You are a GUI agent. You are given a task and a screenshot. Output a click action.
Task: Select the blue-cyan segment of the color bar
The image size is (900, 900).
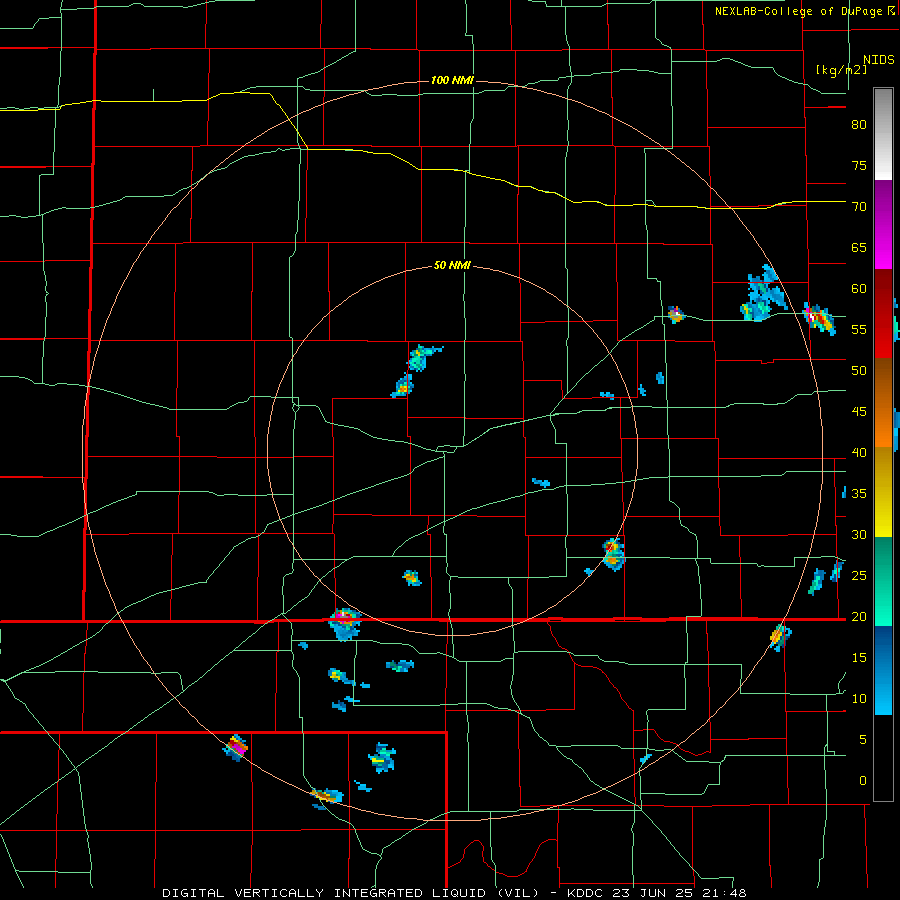(x=883, y=670)
